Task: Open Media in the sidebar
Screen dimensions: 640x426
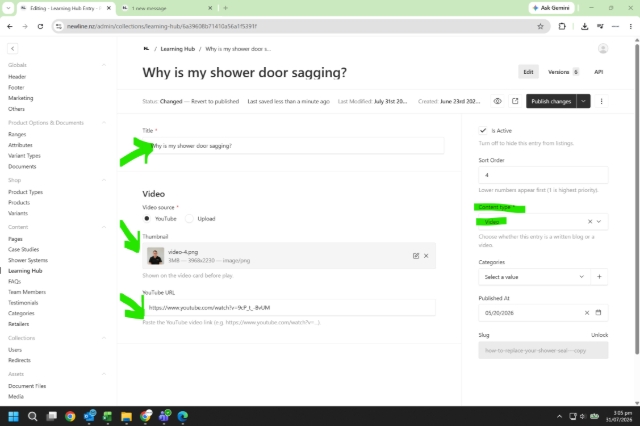Action: click(16, 396)
